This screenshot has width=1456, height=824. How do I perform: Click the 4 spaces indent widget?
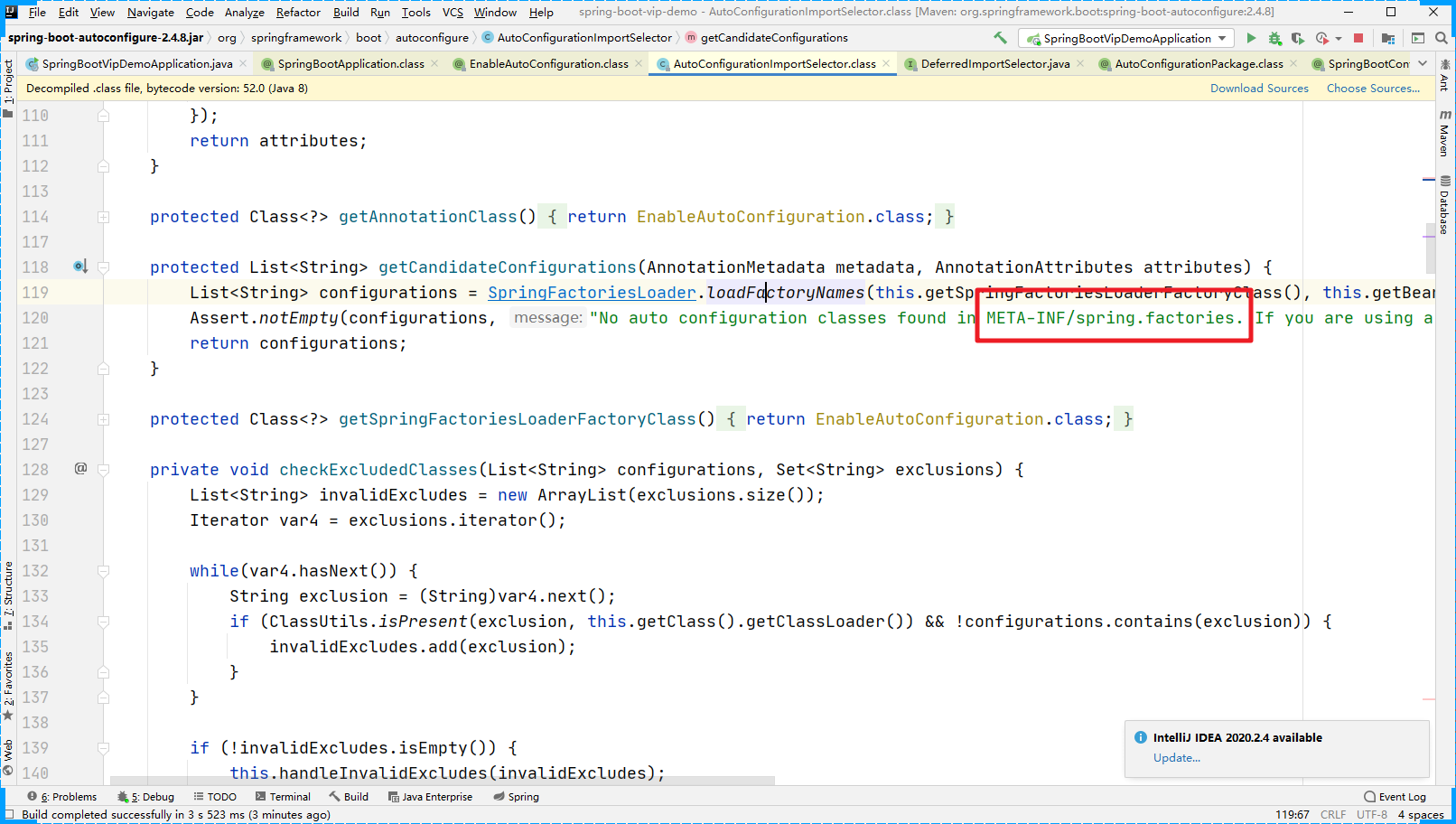click(x=1421, y=814)
